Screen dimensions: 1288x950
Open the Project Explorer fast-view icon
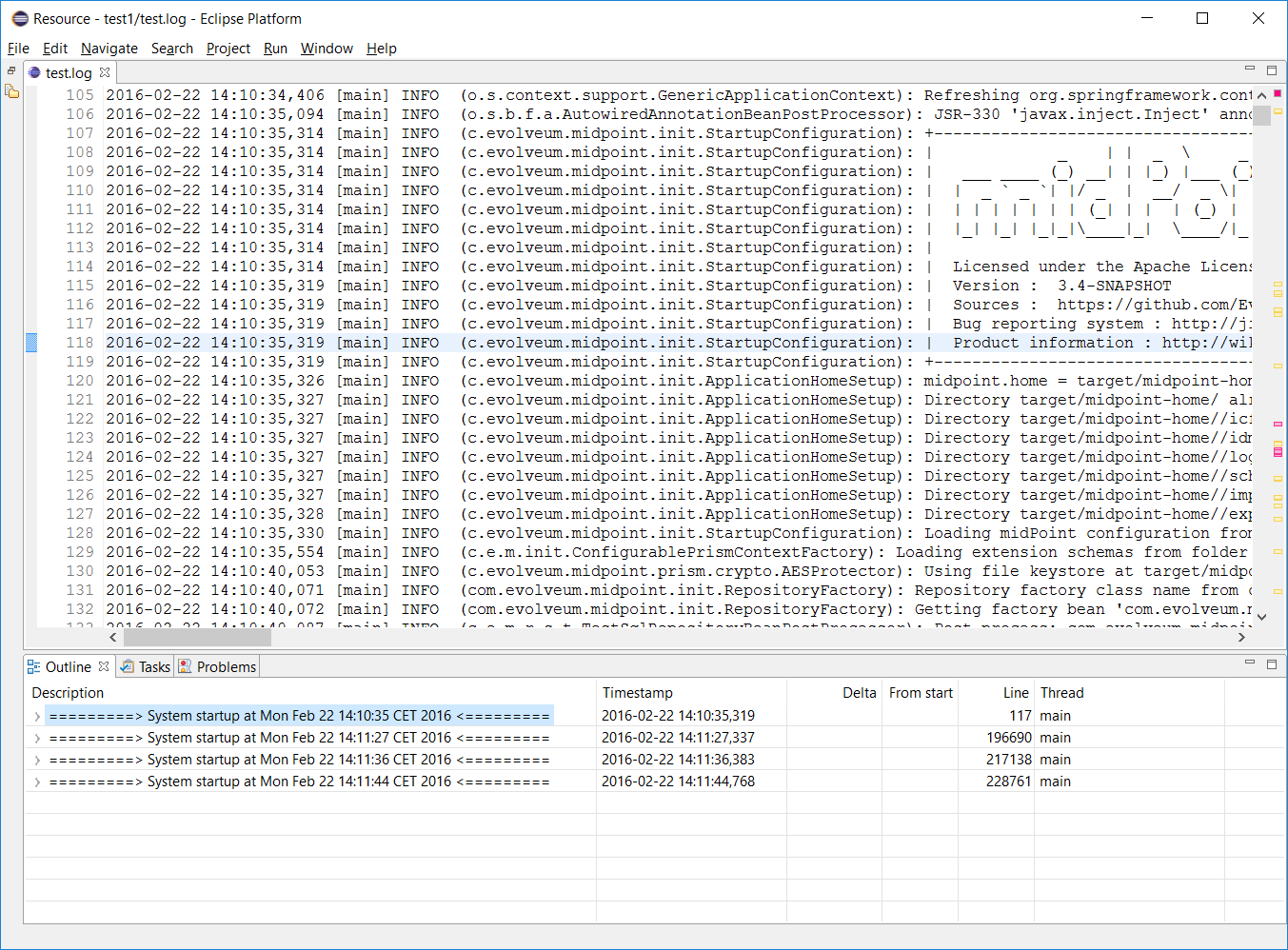(x=11, y=91)
